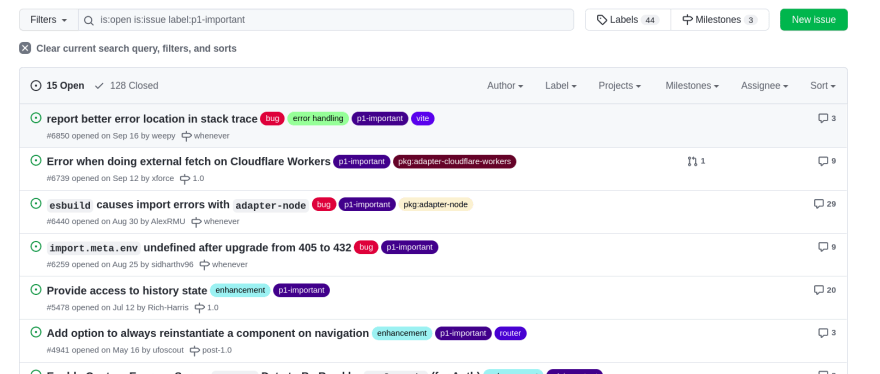Open issue 'esbuild causes import errors with adapter-node'
The width and height of the screenshot is (880, 374).
coord(177,205)
